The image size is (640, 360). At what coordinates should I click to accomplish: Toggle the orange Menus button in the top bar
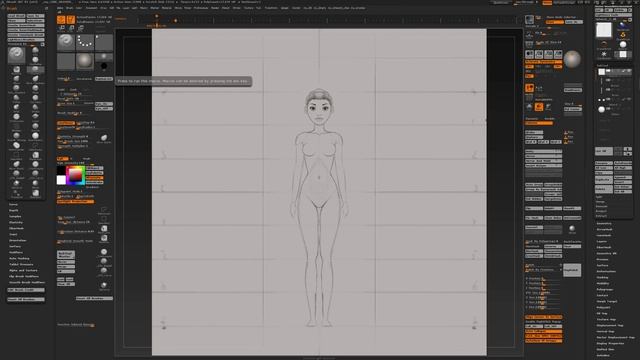[x=547, y=2]
